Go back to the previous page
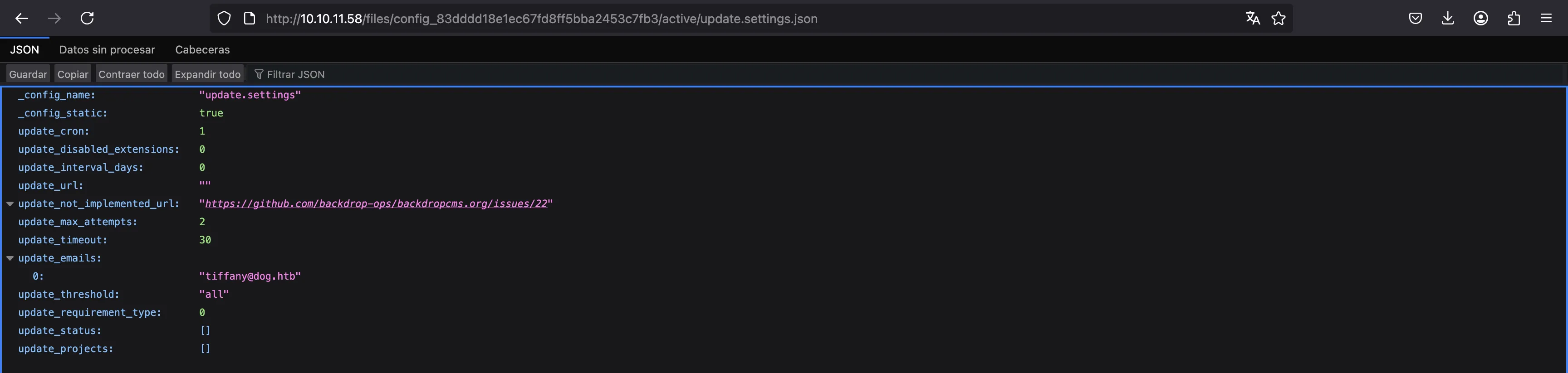Screen dimensions: 1568x373 click(22, 19)
